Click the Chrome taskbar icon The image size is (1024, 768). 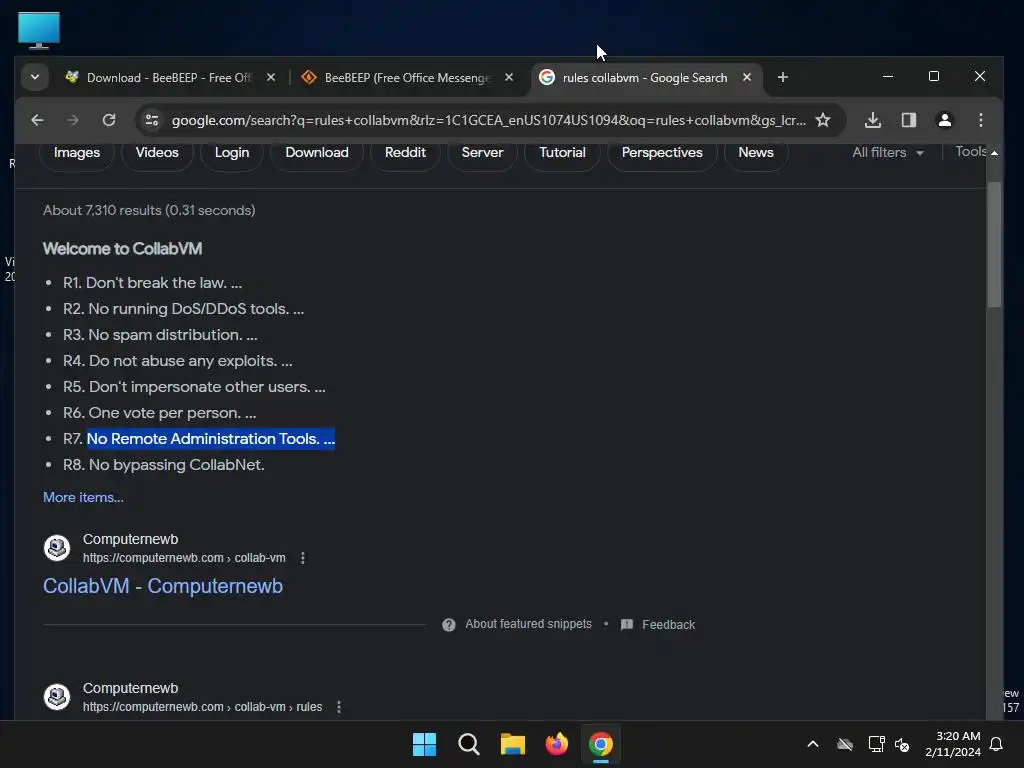pyautogui.click(x=601, y=744)
